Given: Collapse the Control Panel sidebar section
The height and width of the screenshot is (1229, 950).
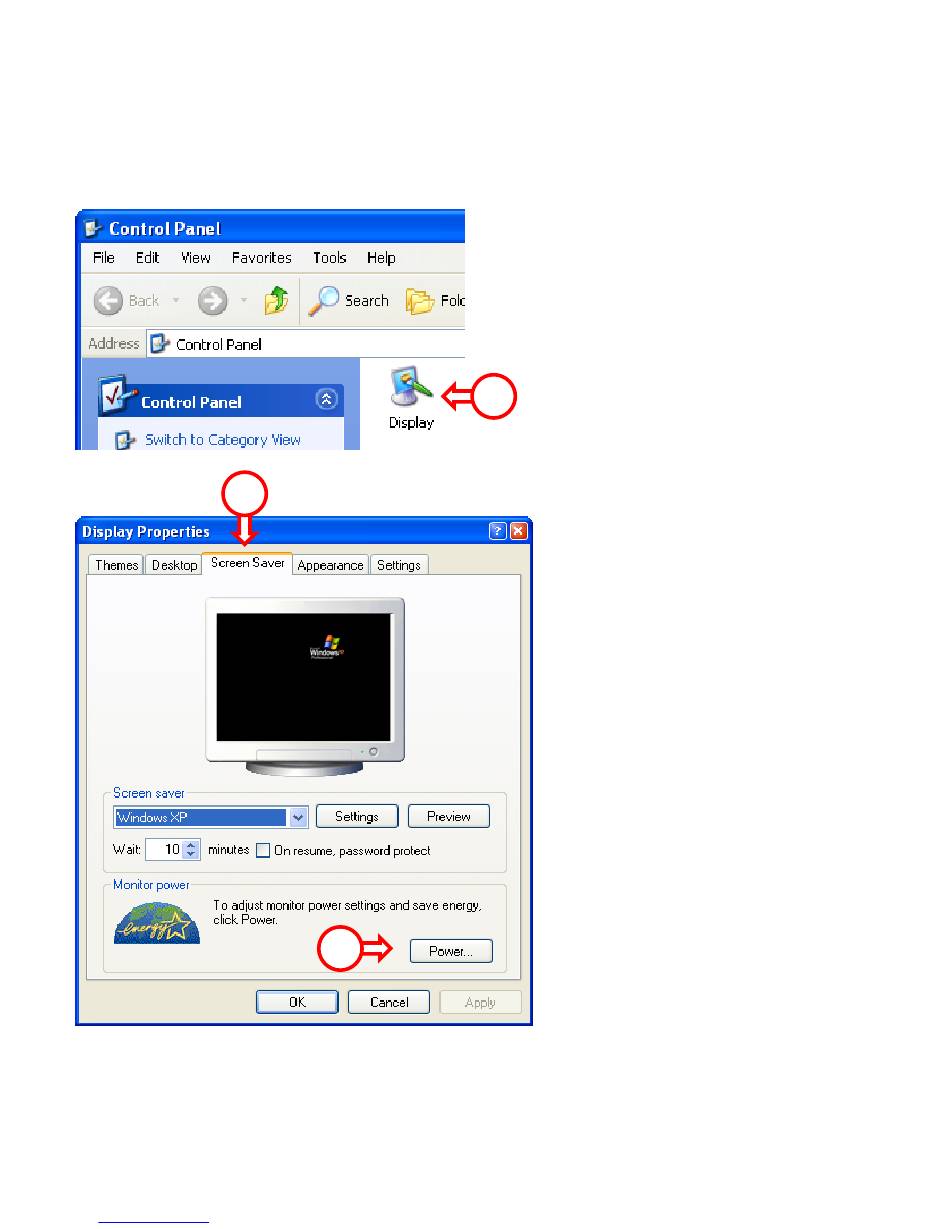Looking at the screenshot, I should 327,399.
